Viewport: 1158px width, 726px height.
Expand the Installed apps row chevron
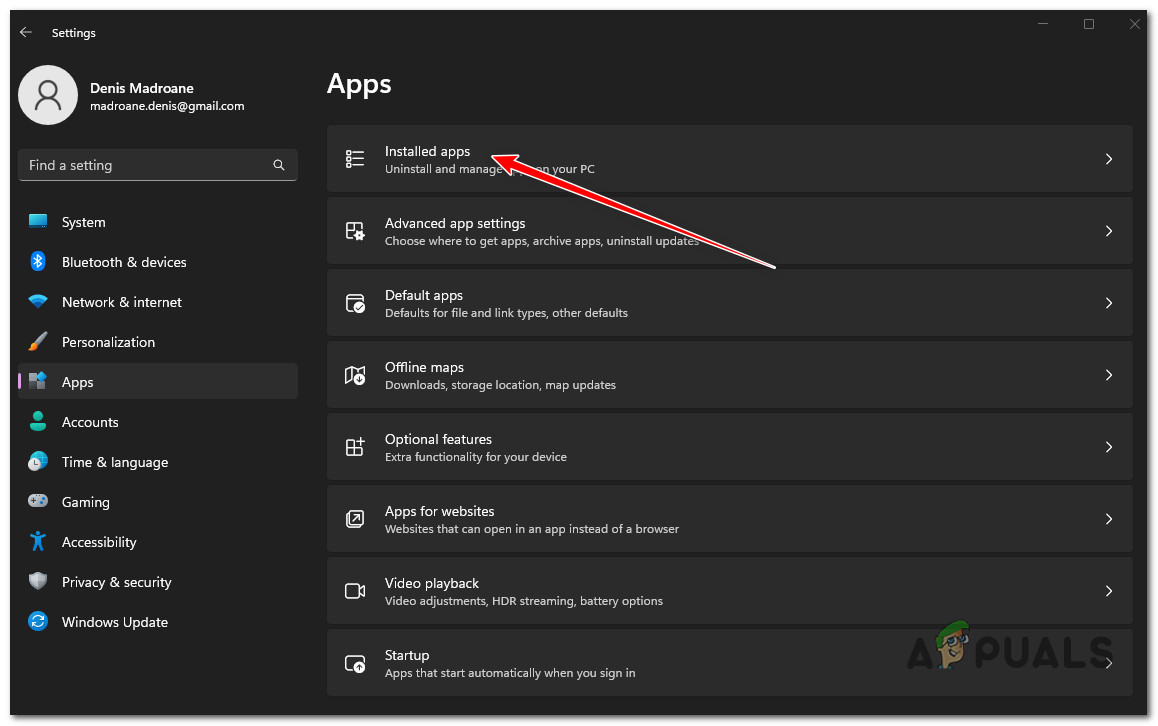coord(1108,158)
